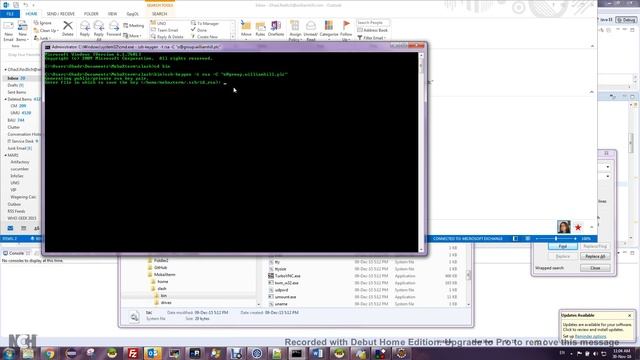Switch to the SEND / RECEIVE tab
The image size is (640, 360).
tap(60, 14)
